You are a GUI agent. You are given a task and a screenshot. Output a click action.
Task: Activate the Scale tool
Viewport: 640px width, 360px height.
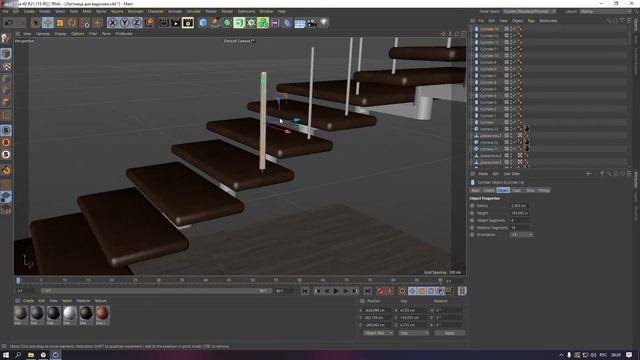[x=60, y=23]
